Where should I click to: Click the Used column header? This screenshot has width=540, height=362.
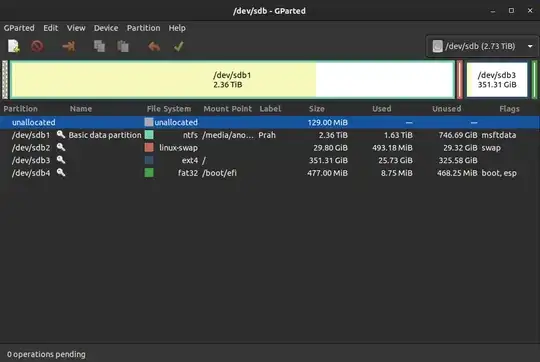coord(382,109)
